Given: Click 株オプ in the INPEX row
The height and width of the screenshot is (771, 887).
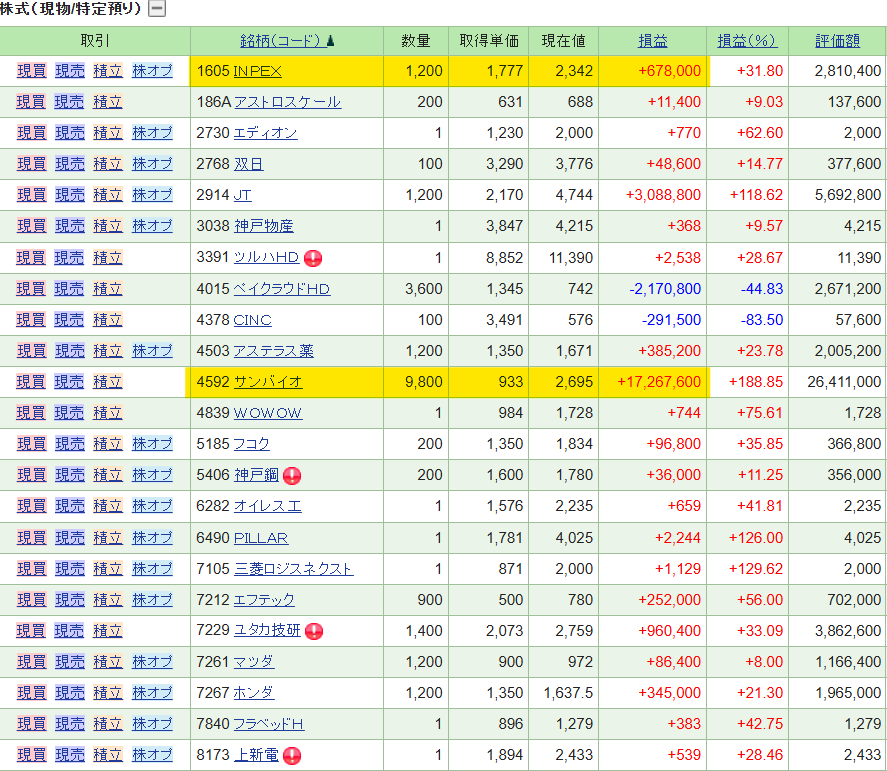Looking at the screenshot, I should pyautogui.click(x=152, y=71).
